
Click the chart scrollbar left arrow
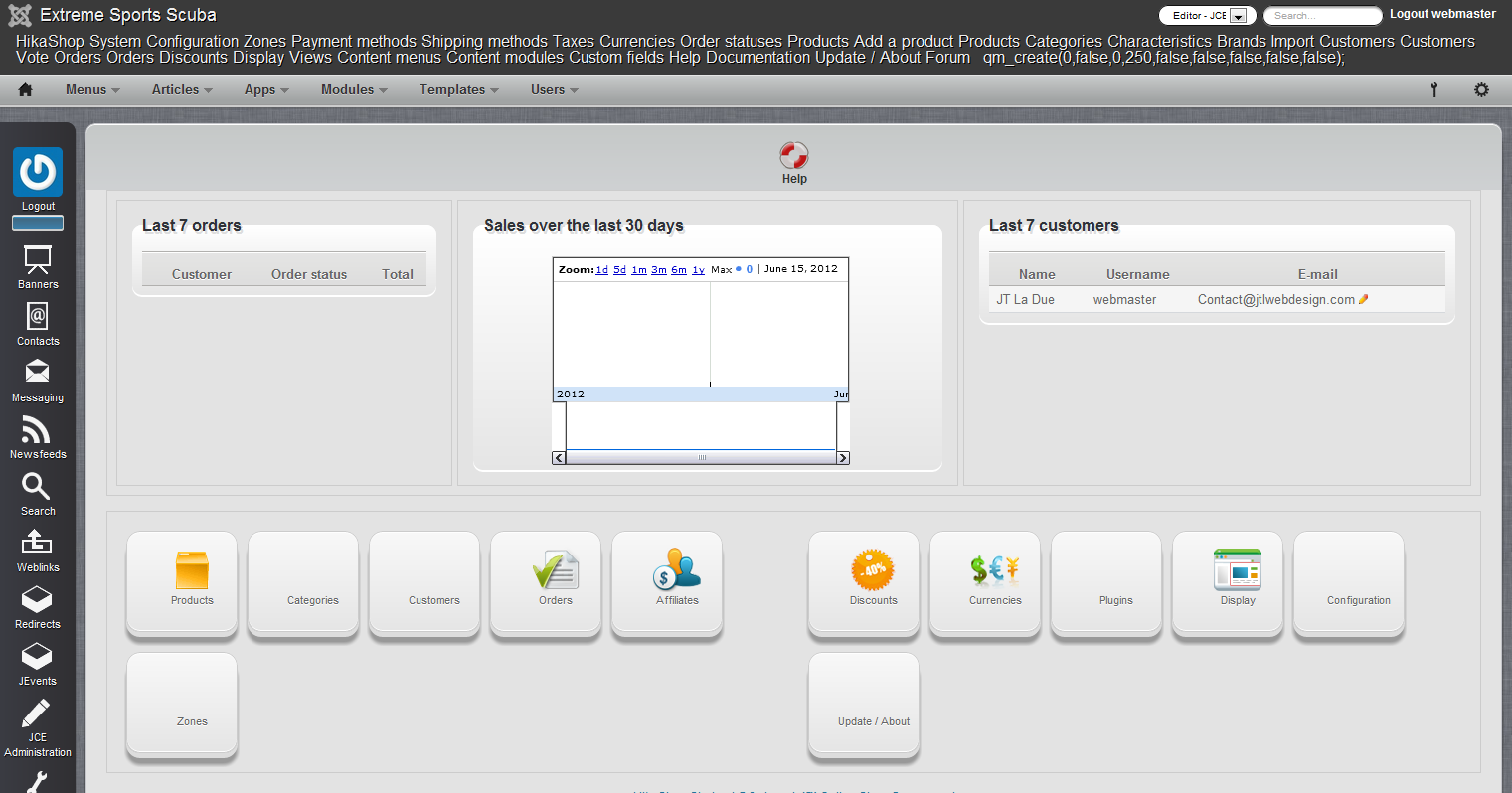coord(559,458)
